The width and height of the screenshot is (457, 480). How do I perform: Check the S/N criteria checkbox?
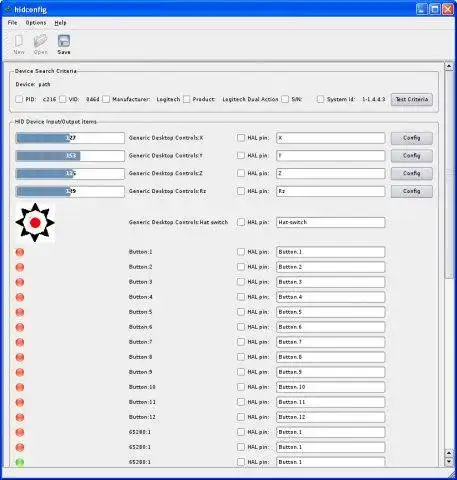pyautogui.click(x=285, y=99)
